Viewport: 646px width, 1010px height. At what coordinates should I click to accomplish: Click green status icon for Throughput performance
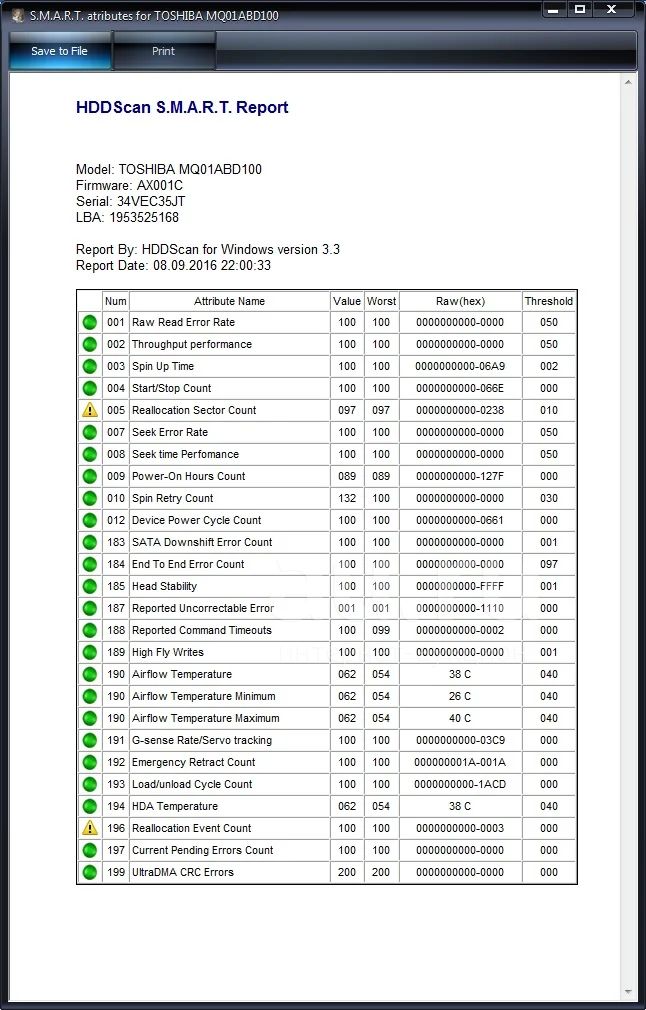[90, 344]
